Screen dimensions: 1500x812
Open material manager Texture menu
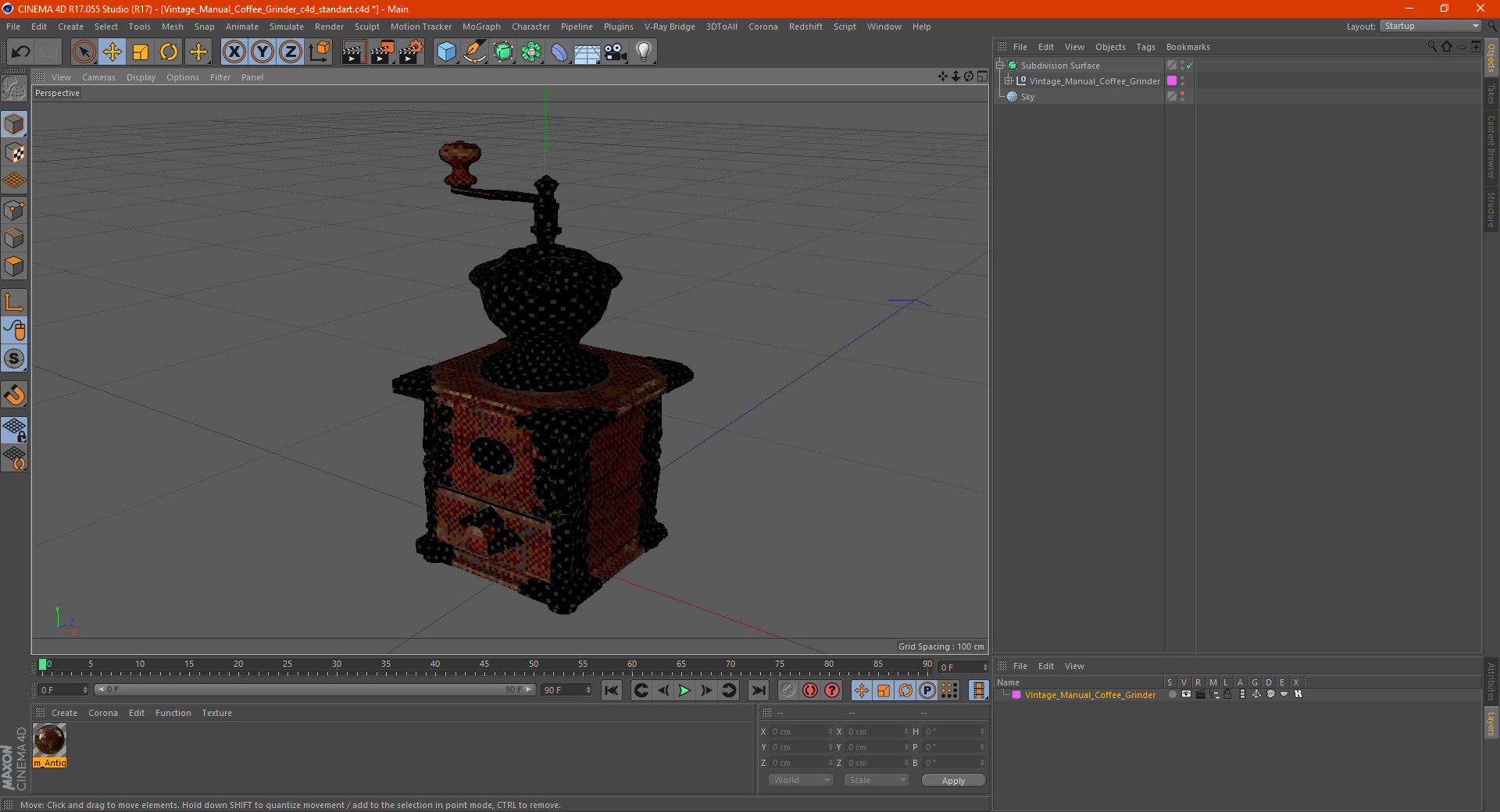(216, 713)
